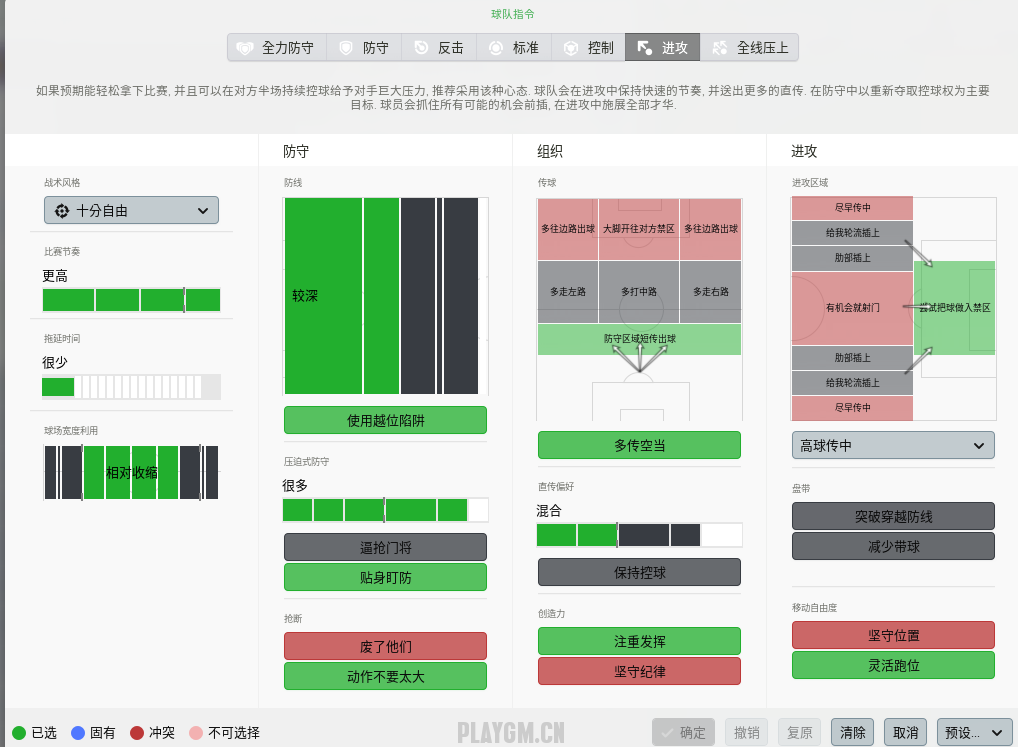Click the blue 固有 legend dot

point(78,733)
